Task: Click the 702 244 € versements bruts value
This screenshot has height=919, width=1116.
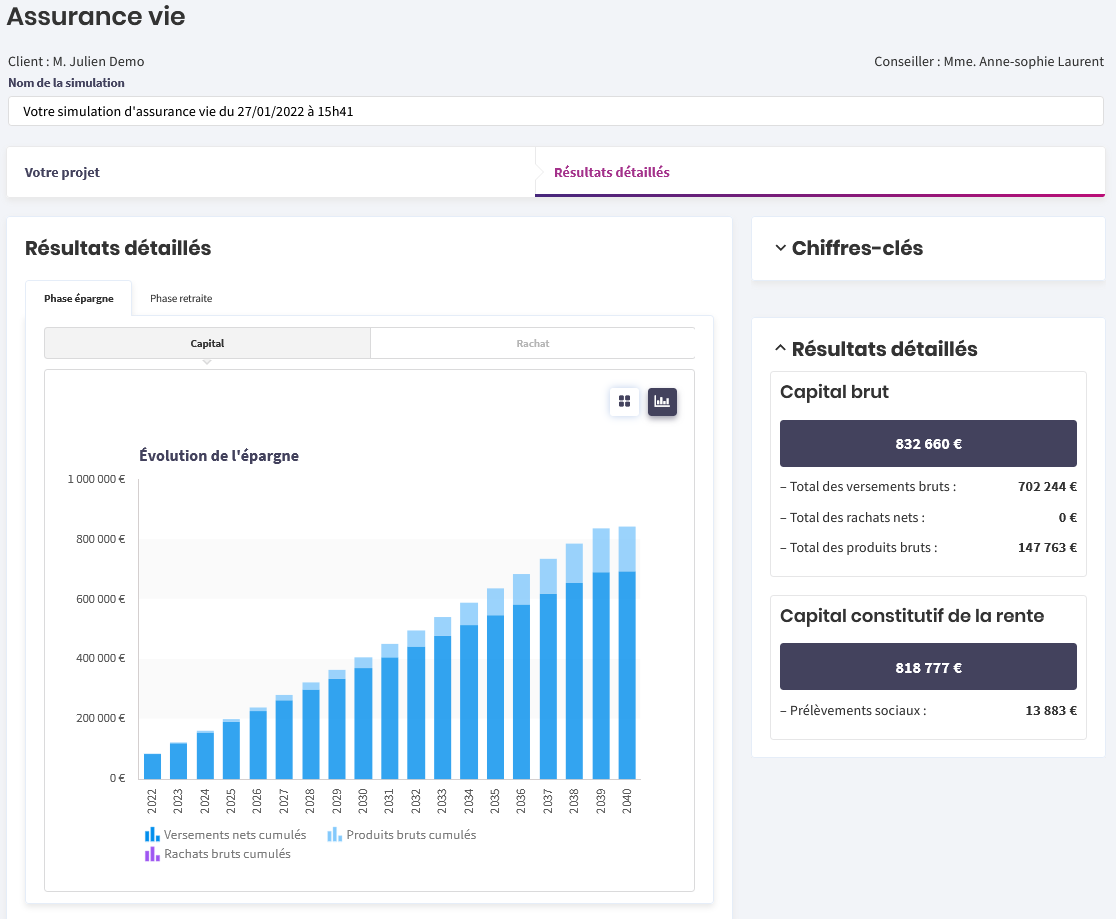Action: pyautogui.click(x=1047, y=486)
